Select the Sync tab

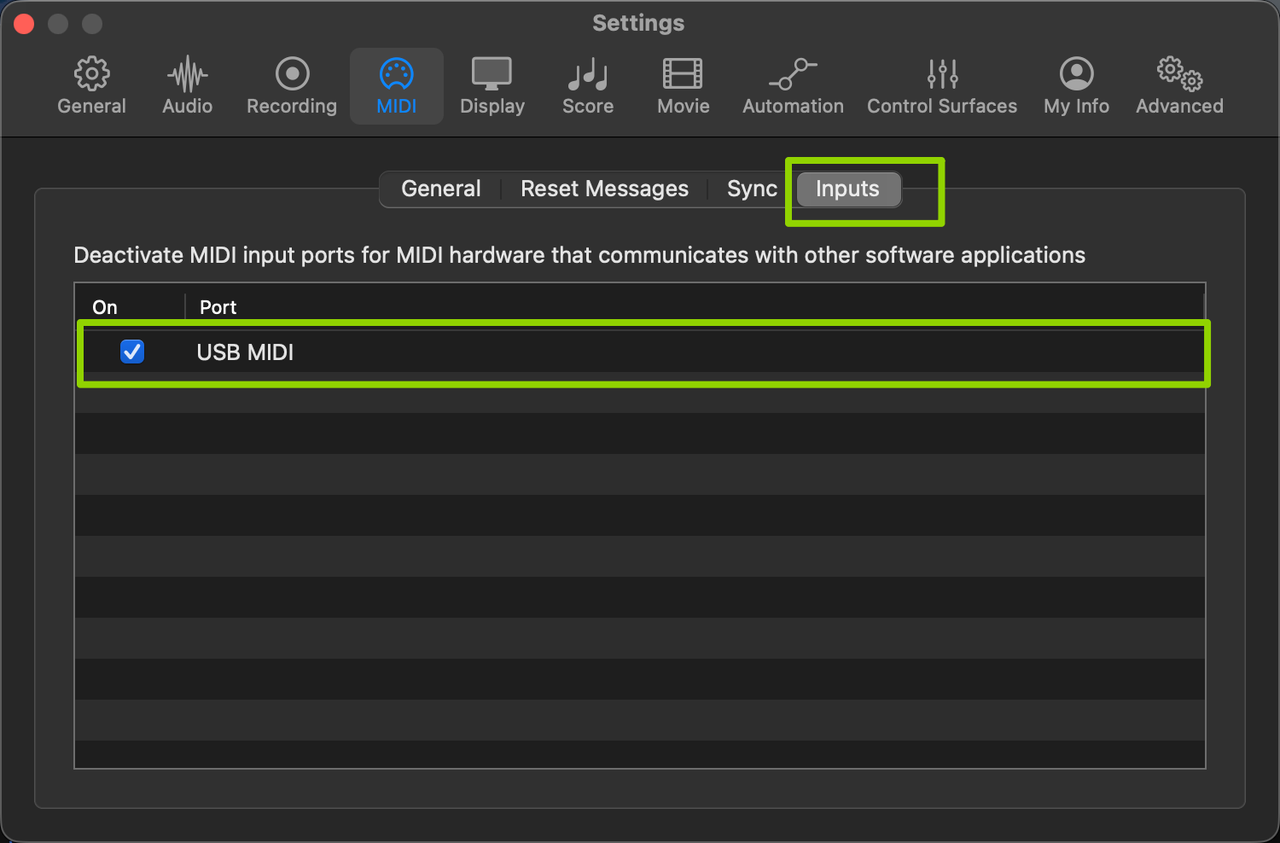tap(752, 189)
